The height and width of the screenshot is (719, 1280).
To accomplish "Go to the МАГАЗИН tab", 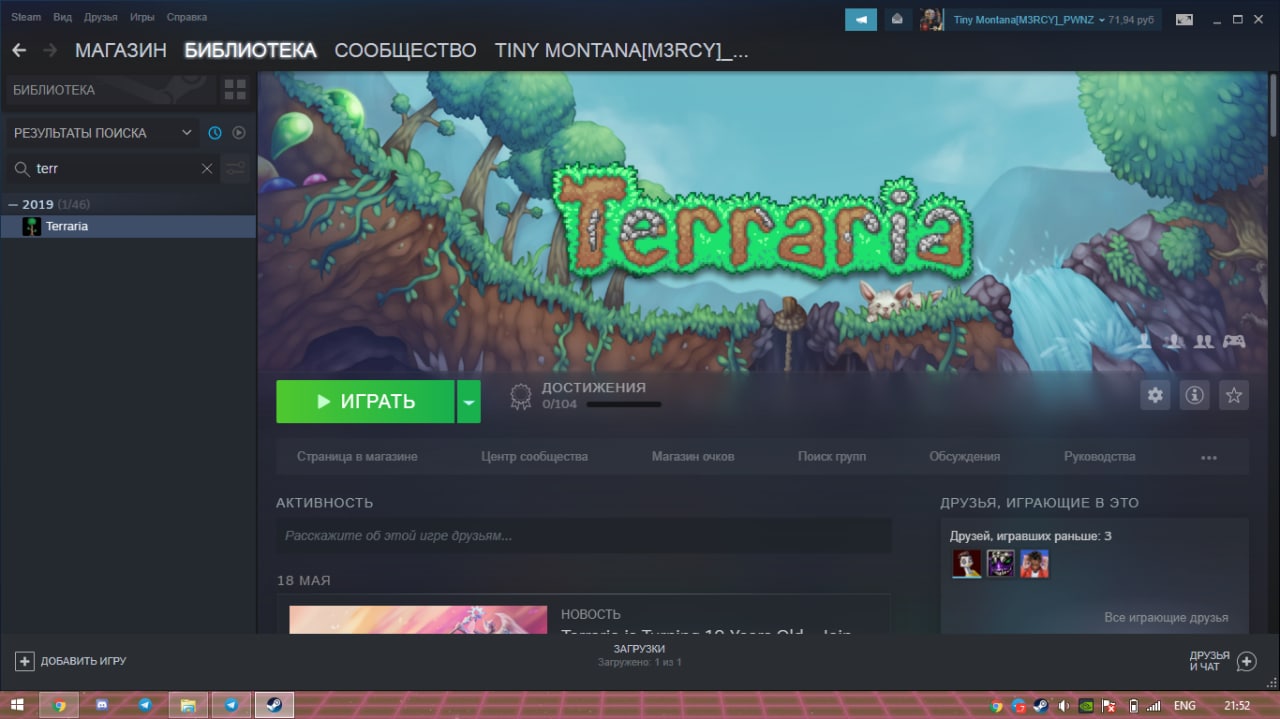I will 121,50.
